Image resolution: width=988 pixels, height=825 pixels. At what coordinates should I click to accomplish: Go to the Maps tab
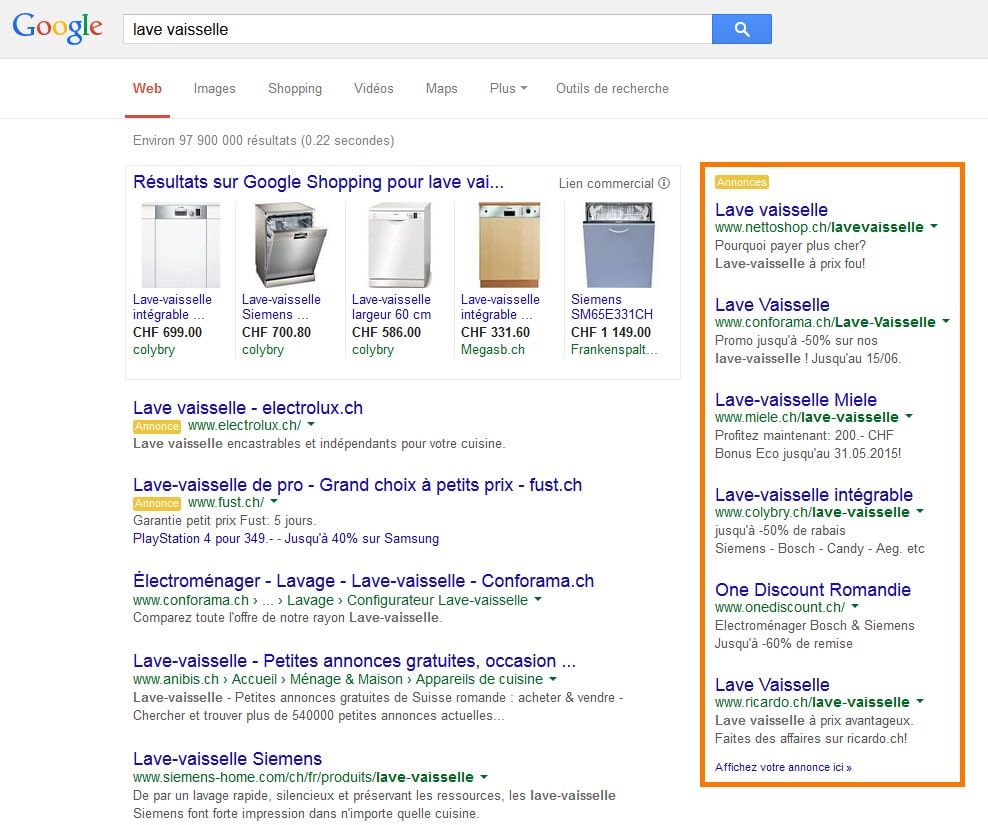(x=442, y=88)
